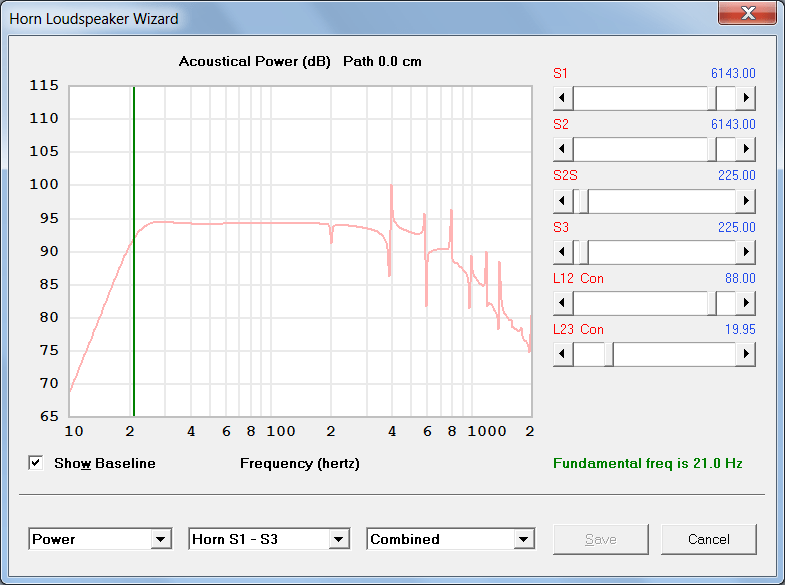Click the L23 Con value 19.95
The image size is (785, 585).
(740, 329)
